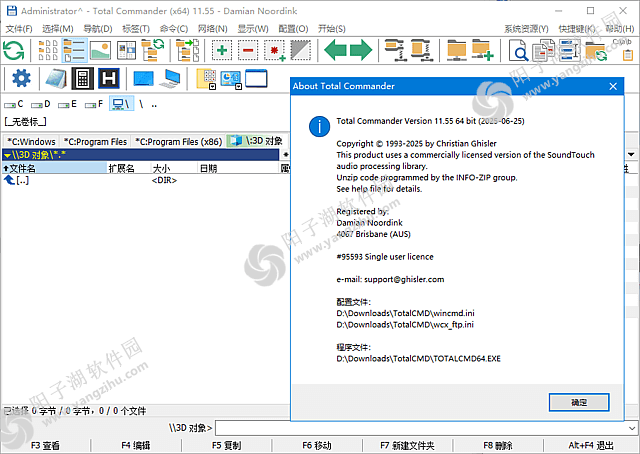The width and height of the screenshot is (640, 454).
Task: Show the directory tree with refresh icon
Action: [153, 51]
